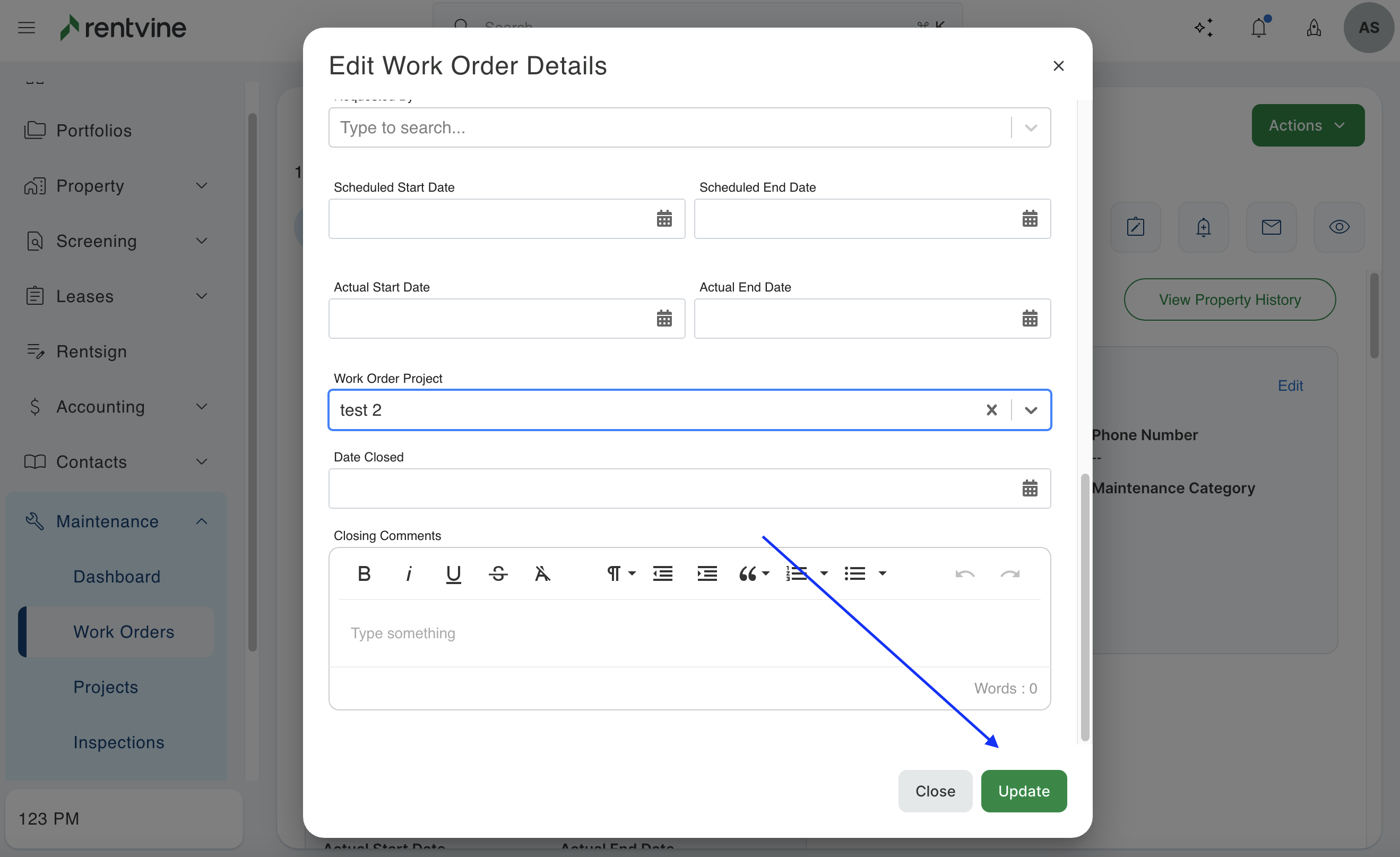
Task: Open paragraph format dropdown in editor
Action: point(620,574)
